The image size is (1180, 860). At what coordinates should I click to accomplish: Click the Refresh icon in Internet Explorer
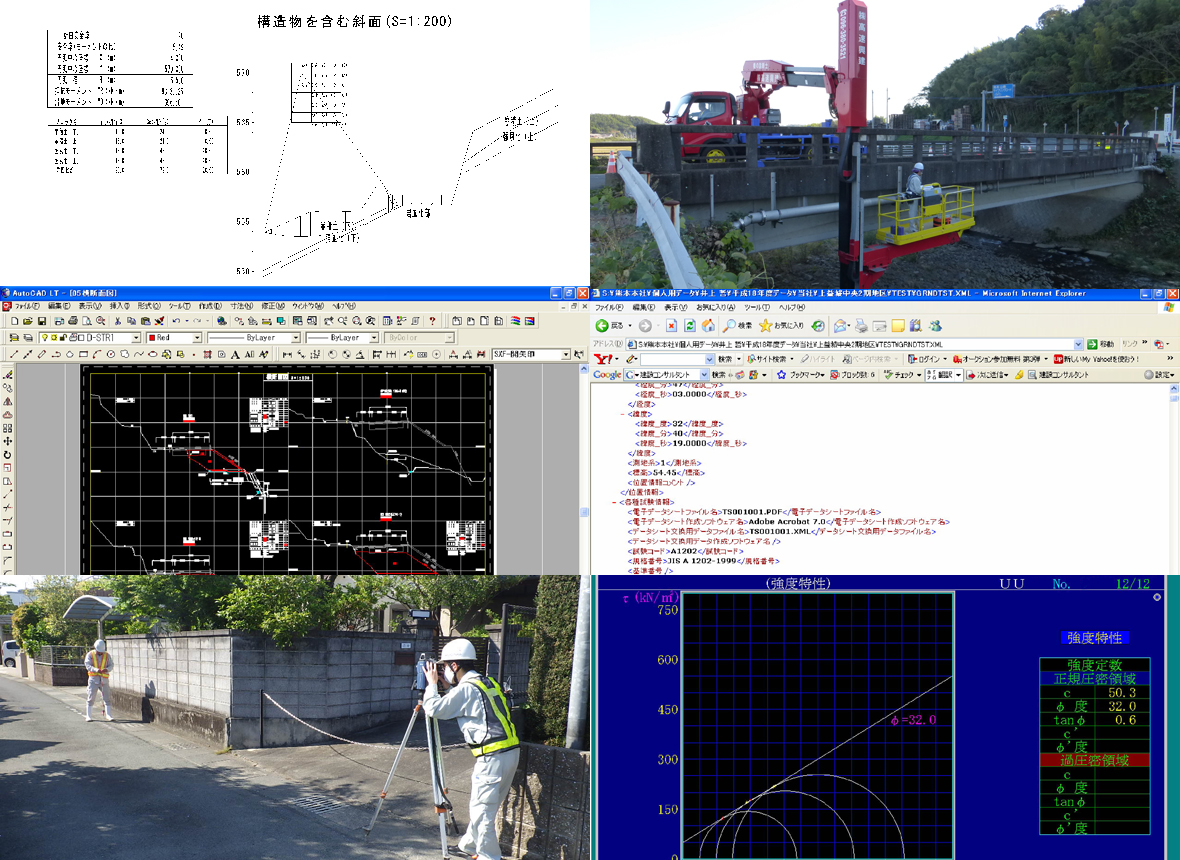pyautogui.click(x=689, y=325)
